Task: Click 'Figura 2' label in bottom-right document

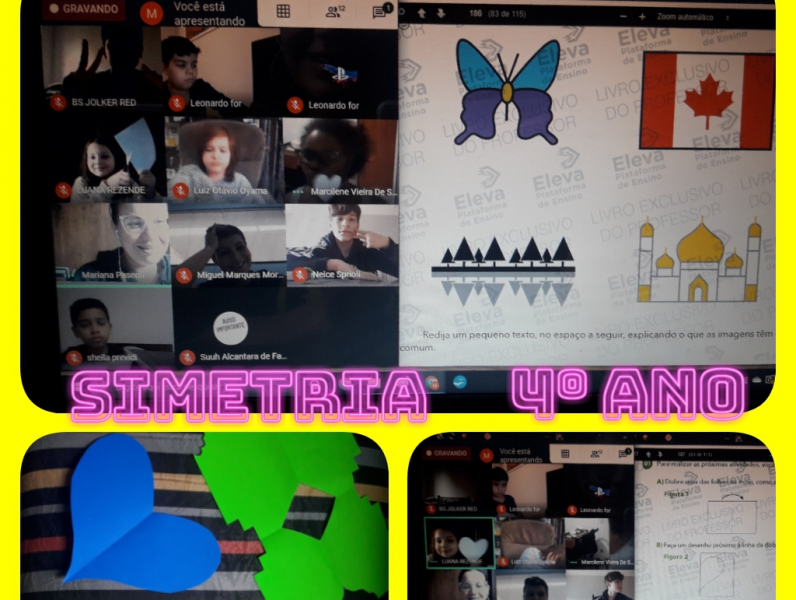Action: pyautogui.click(x=676, y=557)
